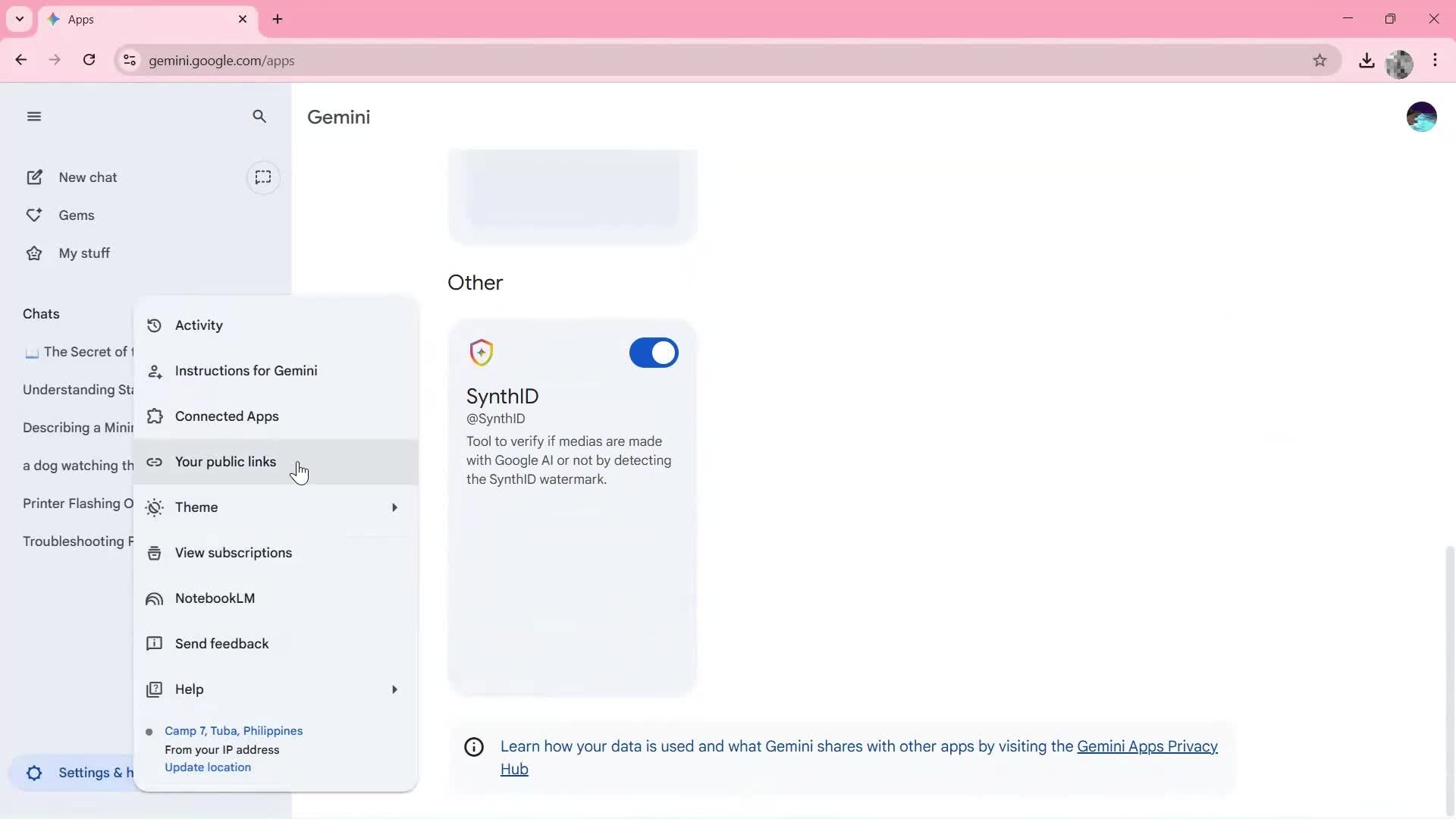Start a temporary chat
Viewport: 1456px width, 819px height.
coord(263,177)
